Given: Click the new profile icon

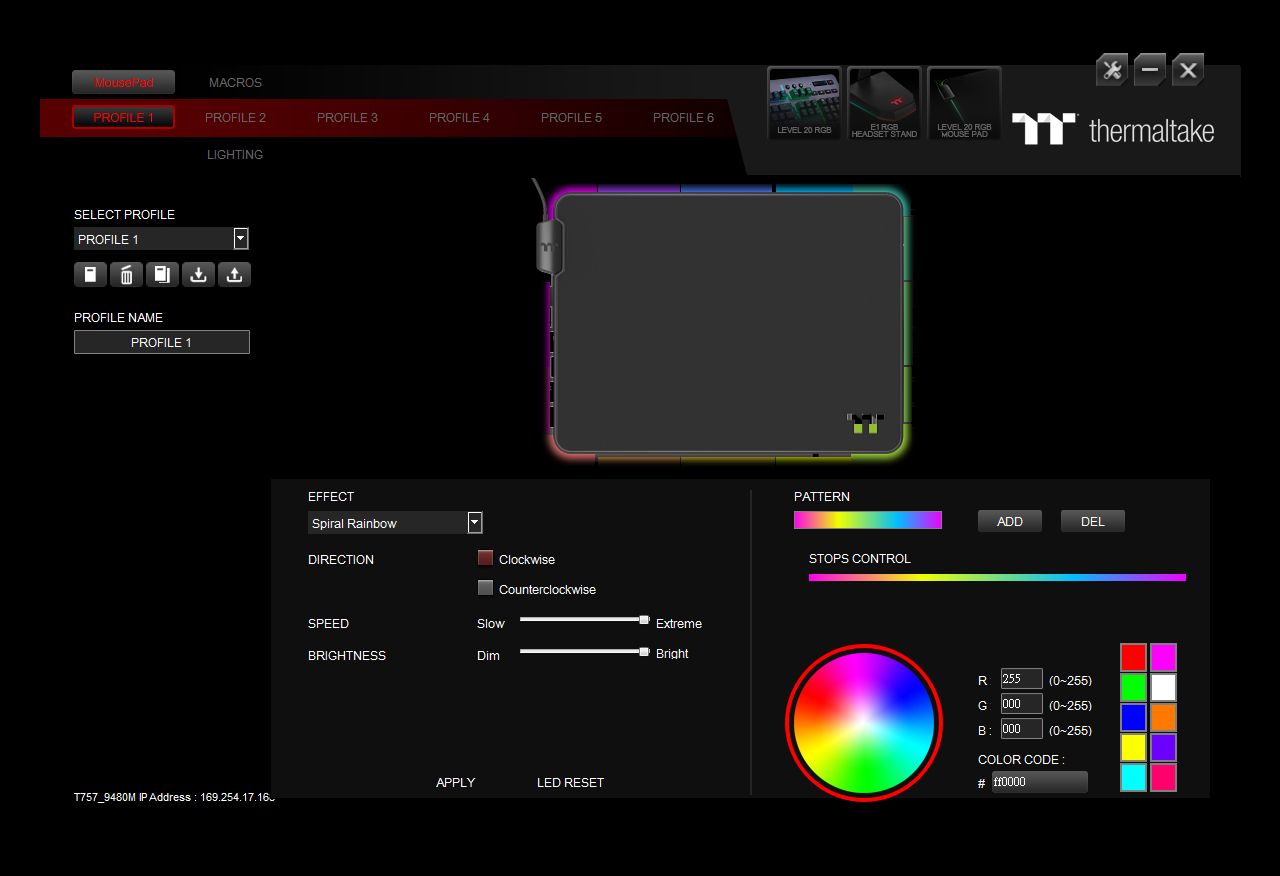Looking at the screenshot, I should click(90, 275).
